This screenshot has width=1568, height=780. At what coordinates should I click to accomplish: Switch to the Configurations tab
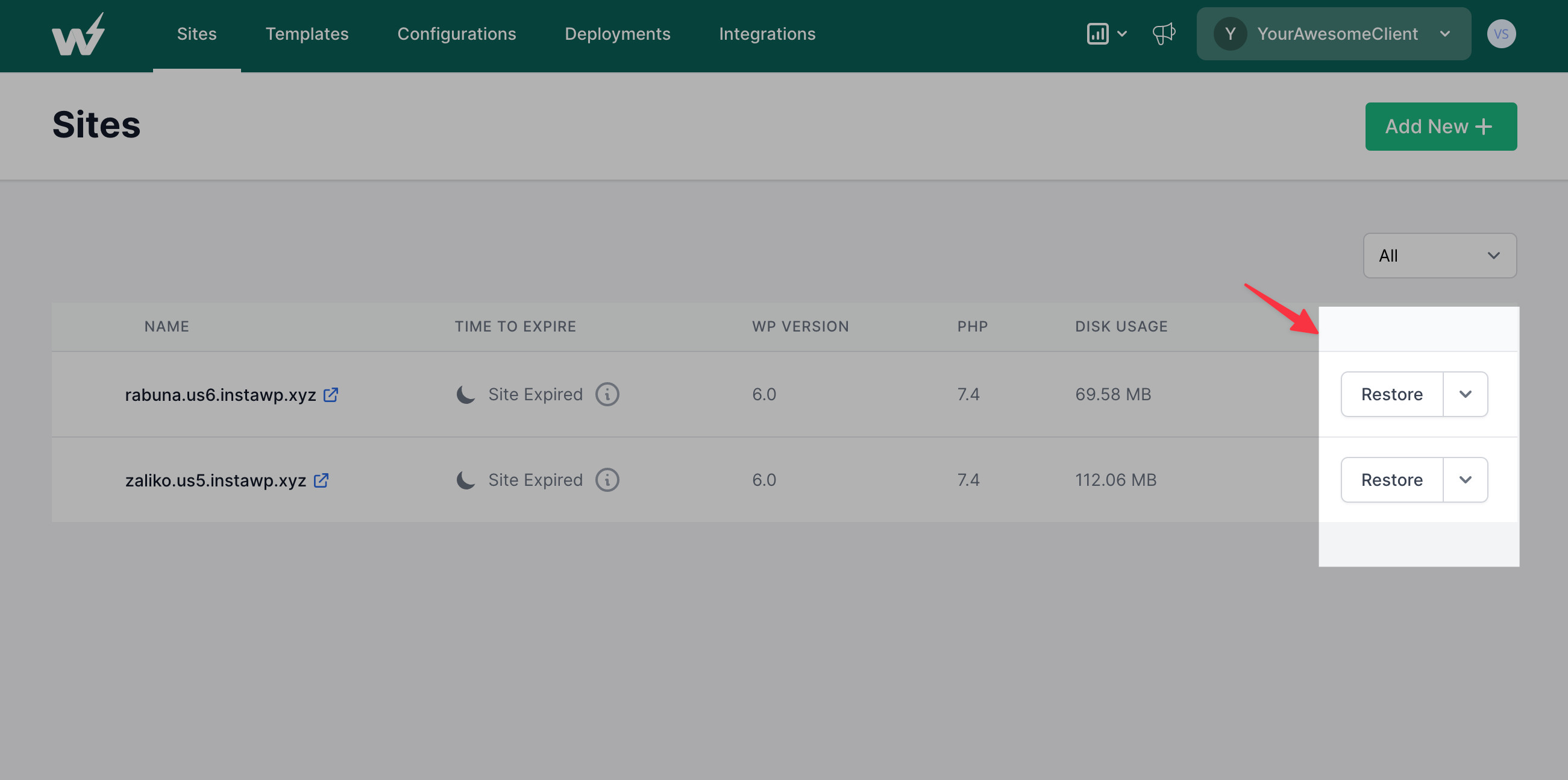[457, 34]
